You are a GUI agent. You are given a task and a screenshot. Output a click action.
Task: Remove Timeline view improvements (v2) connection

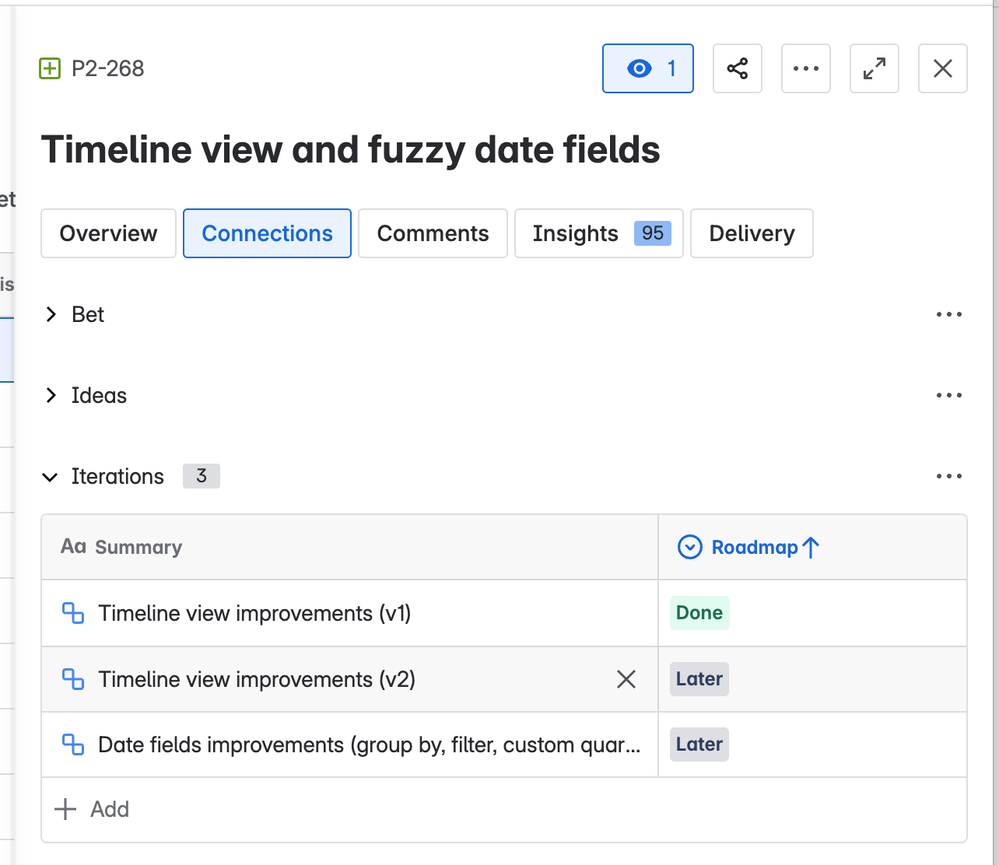pyautogui.click(x=626, y=680)
